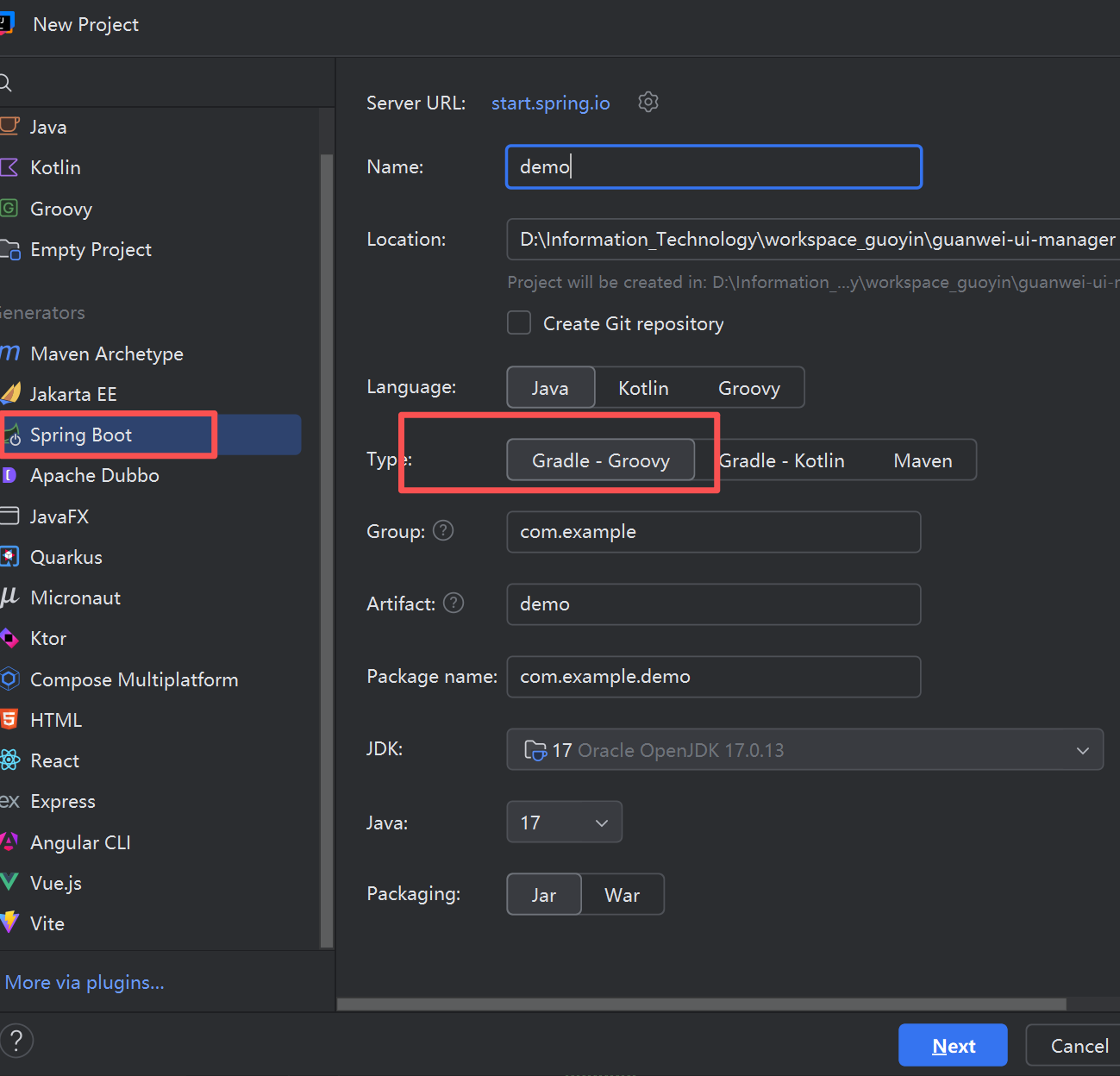This screenshot has width=1120, height=1076.
Task: Enable Create Git repository checkbox
Action: pos(519,323)
